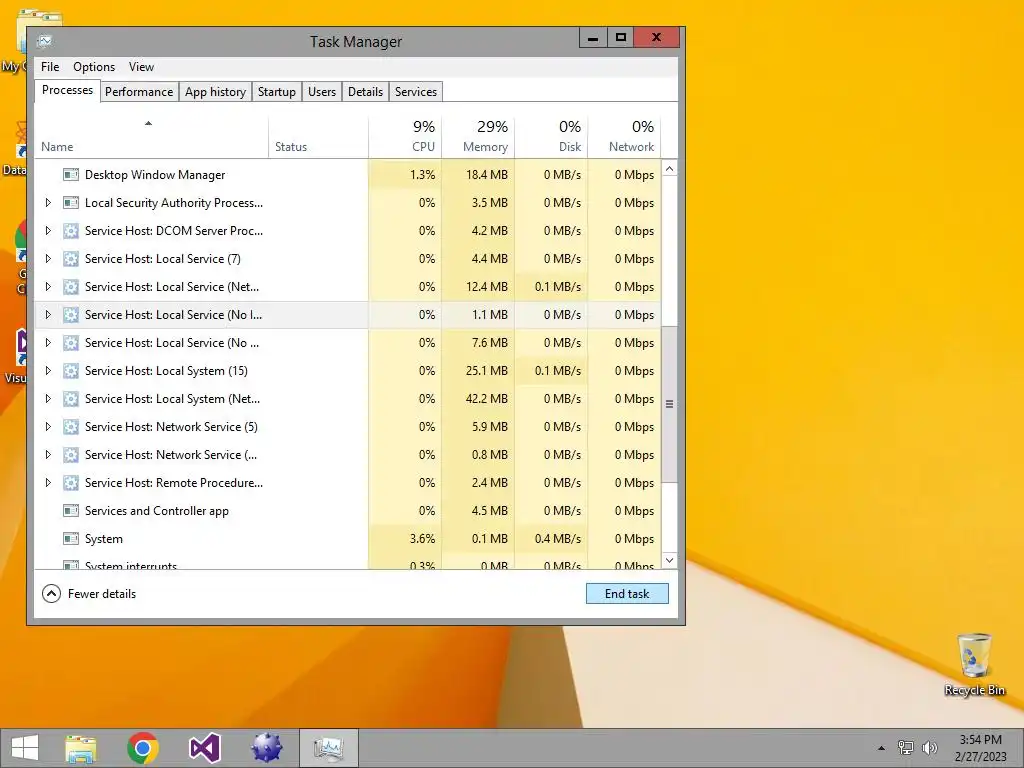Switch to the Startup tab
This screenshot has height=768, width=1024.
pos(277,92)
